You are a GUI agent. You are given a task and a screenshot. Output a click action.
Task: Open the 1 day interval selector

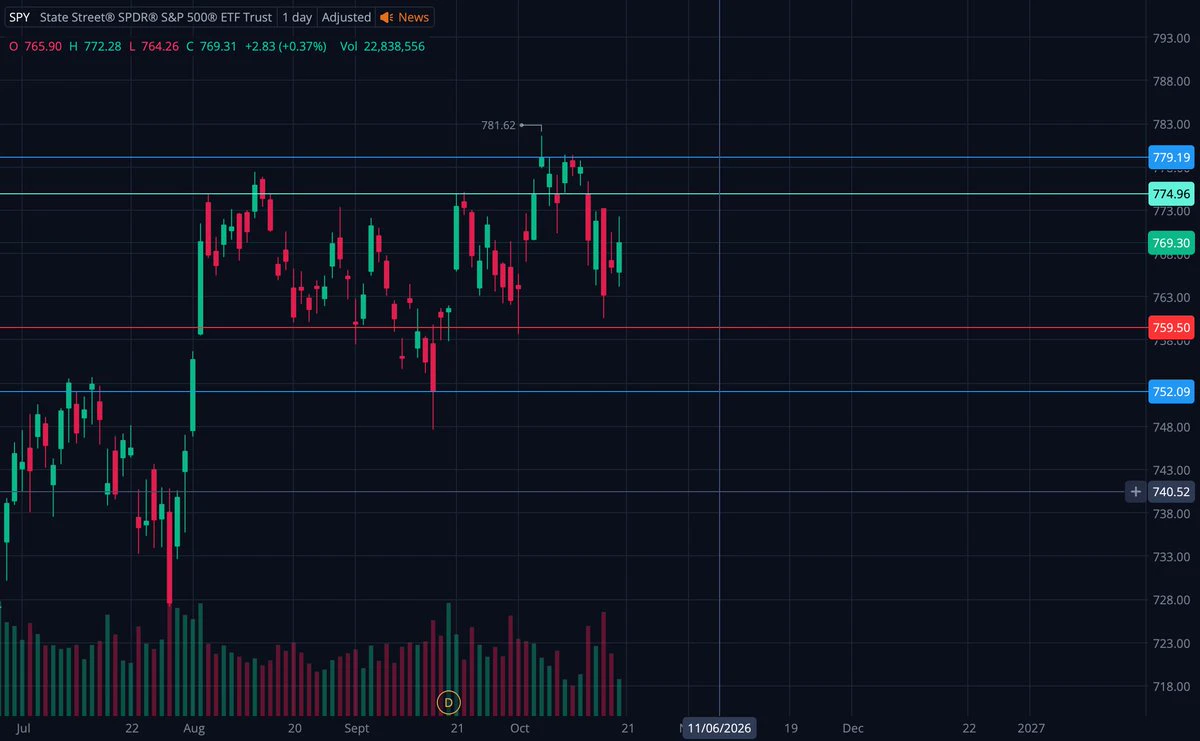(x=297, y=17)
